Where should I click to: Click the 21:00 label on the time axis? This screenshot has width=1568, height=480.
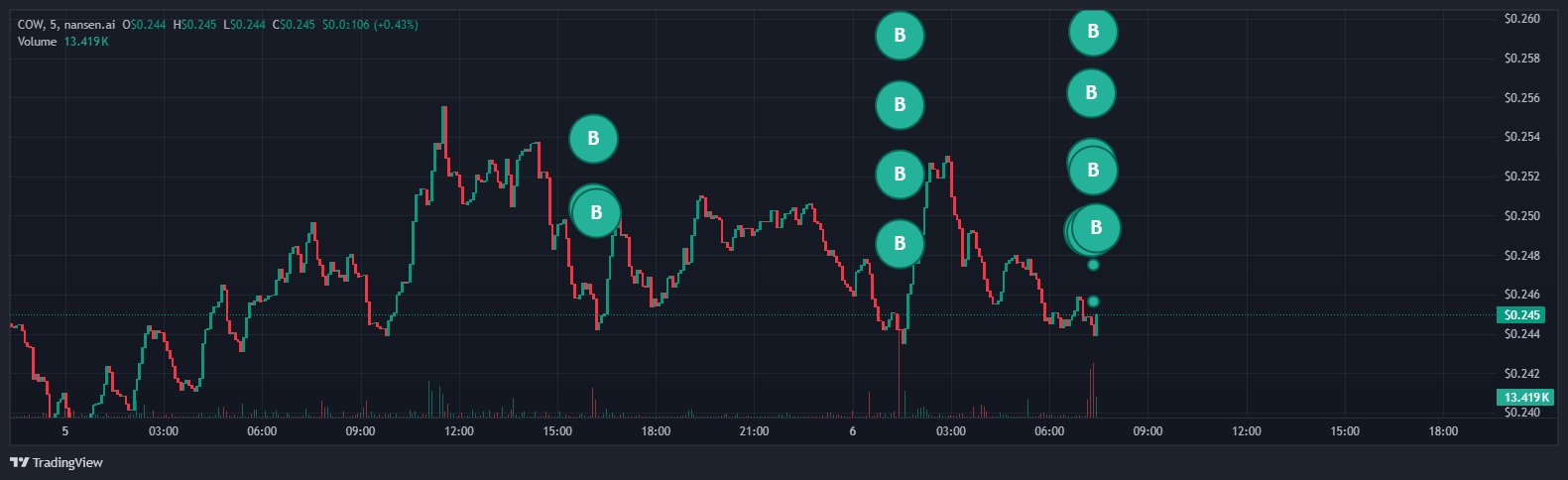click(754, 431)
